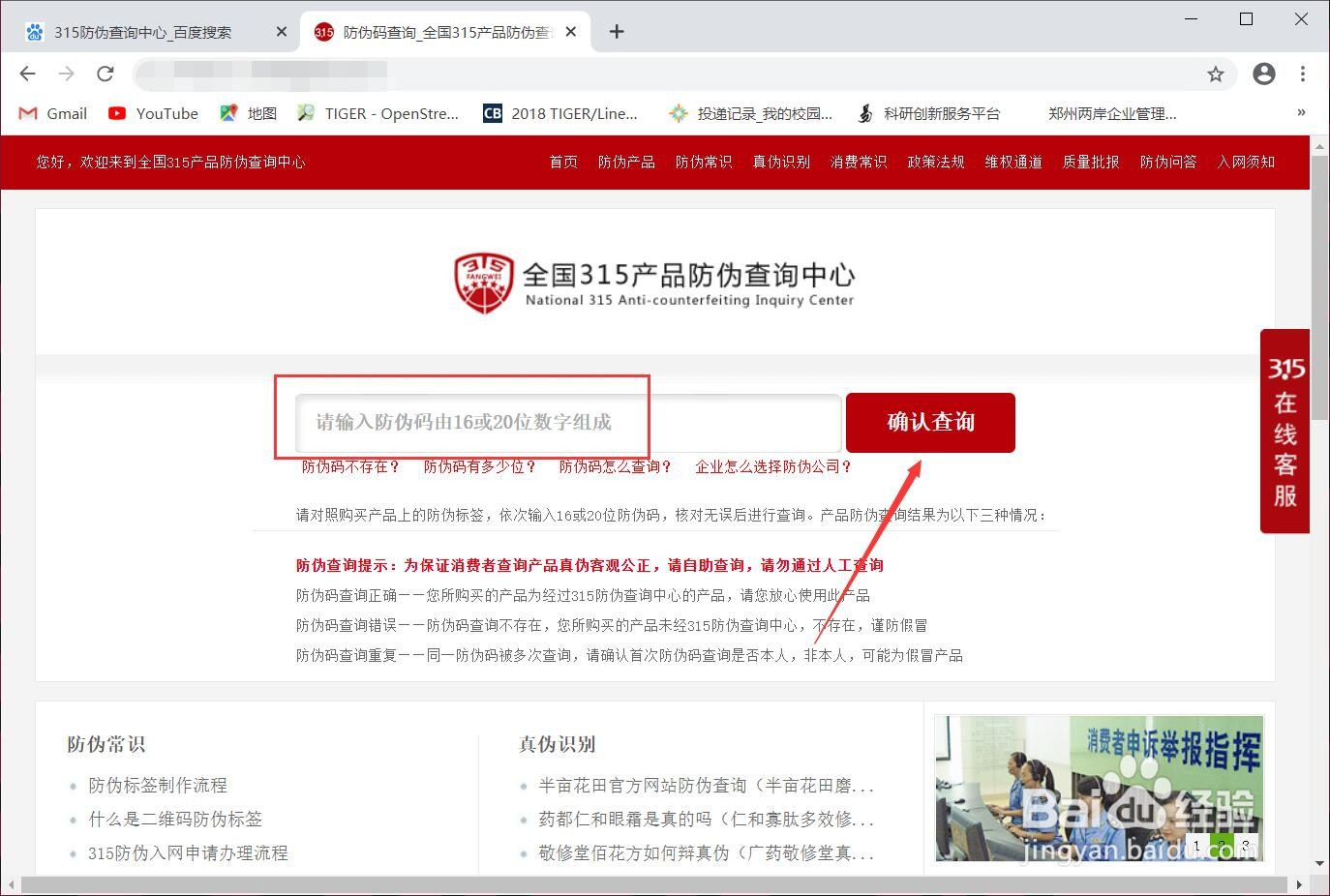
Task: Open the Chrome profile avatar icon
Action: tap(1264, 74)
